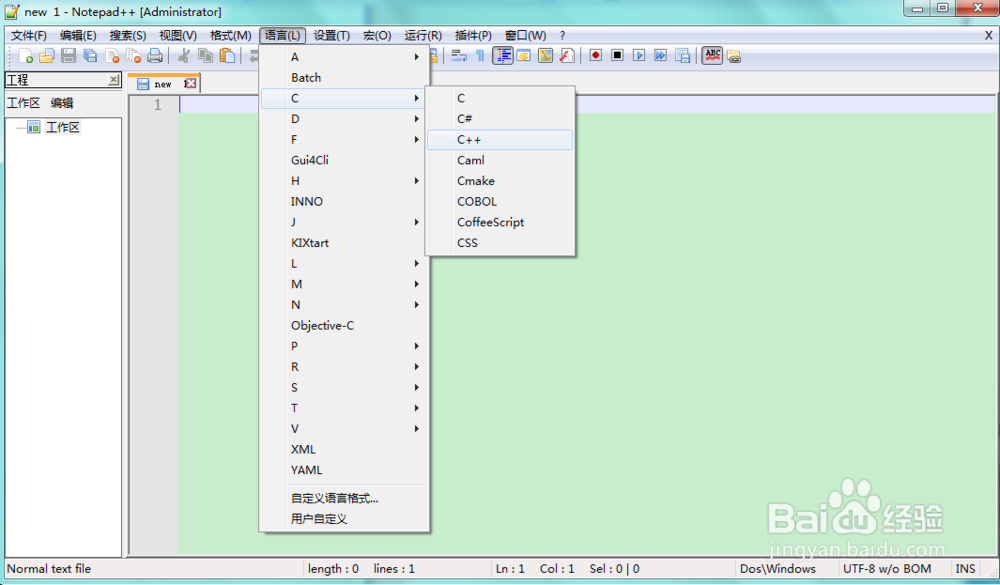Toggle Show All Characters pilcrow icon
1000x585 pixels.
pyautogui.click(x=480, y=56)
